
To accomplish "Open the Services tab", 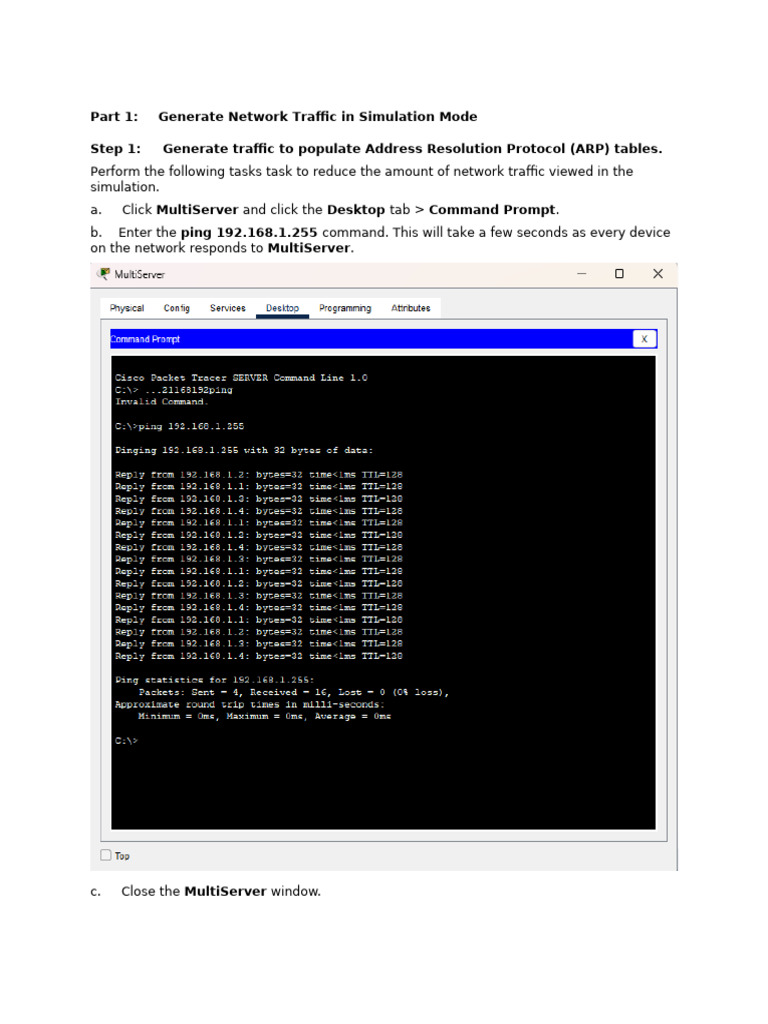I will (227, 308).
